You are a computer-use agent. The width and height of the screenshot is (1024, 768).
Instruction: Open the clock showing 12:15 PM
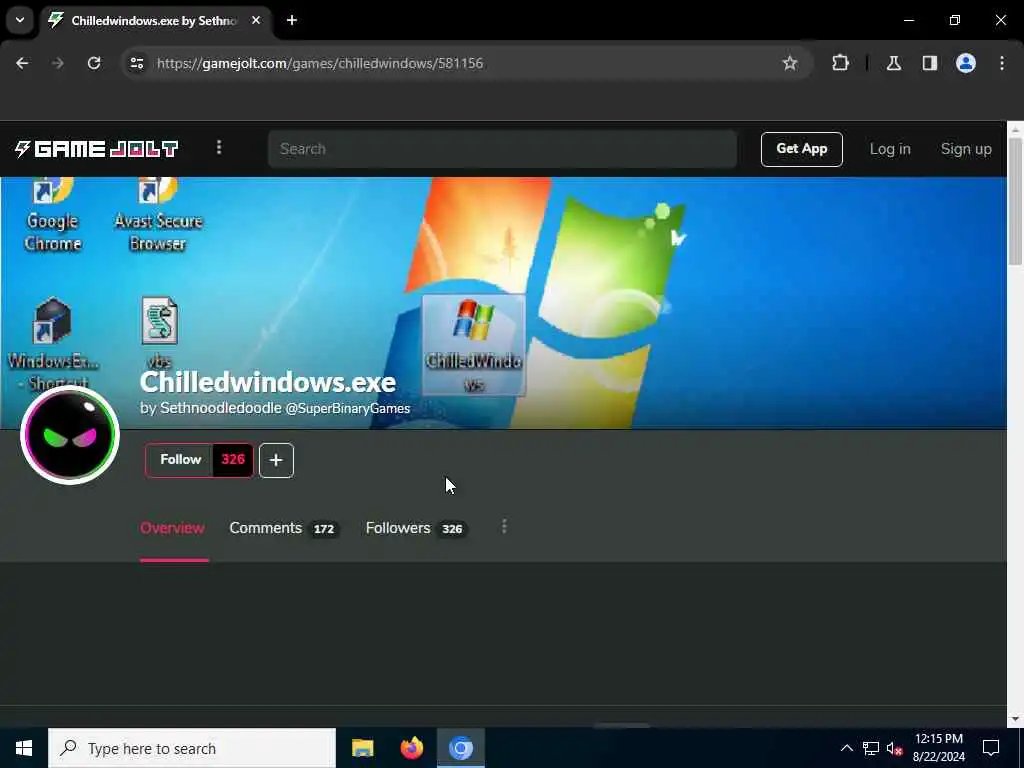[x=939, y=748]
